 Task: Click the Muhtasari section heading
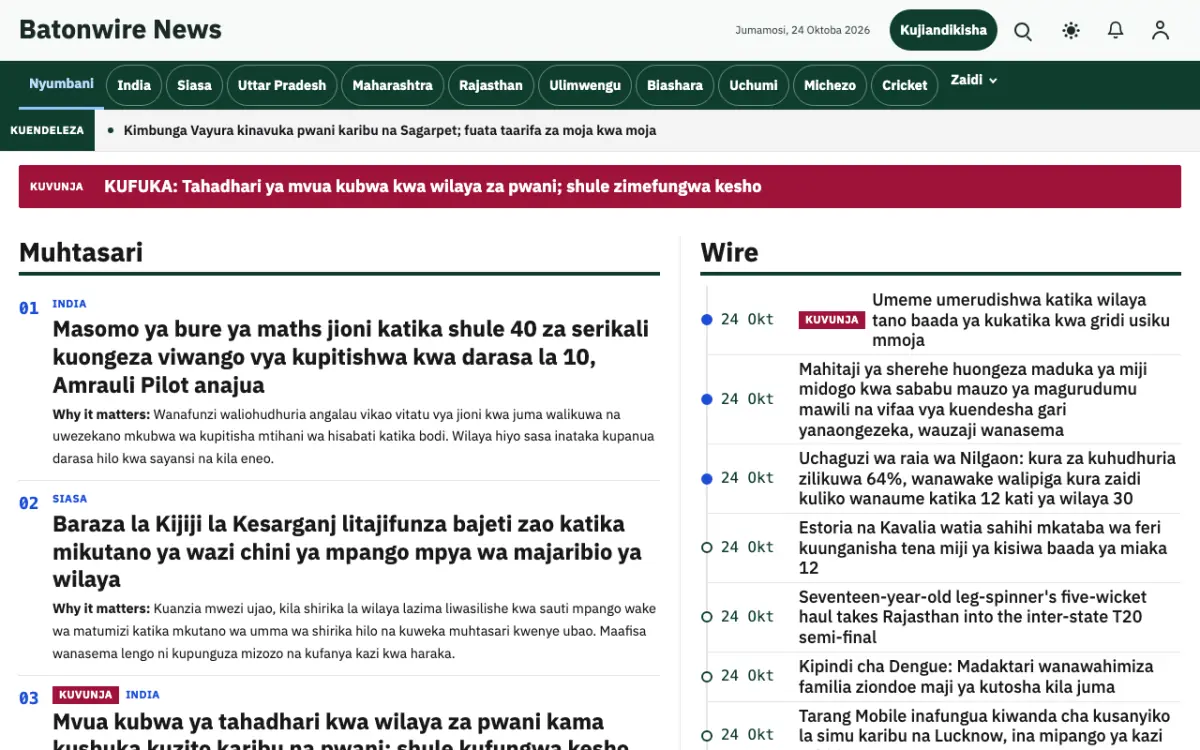(81, 252)
